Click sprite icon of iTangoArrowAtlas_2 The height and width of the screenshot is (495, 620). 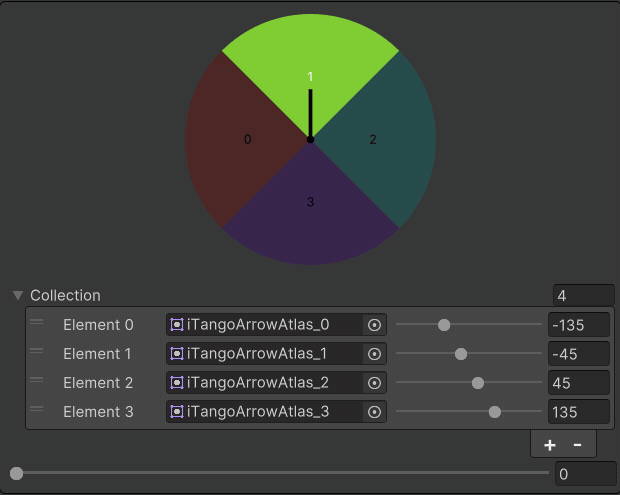tap(177, 383)
